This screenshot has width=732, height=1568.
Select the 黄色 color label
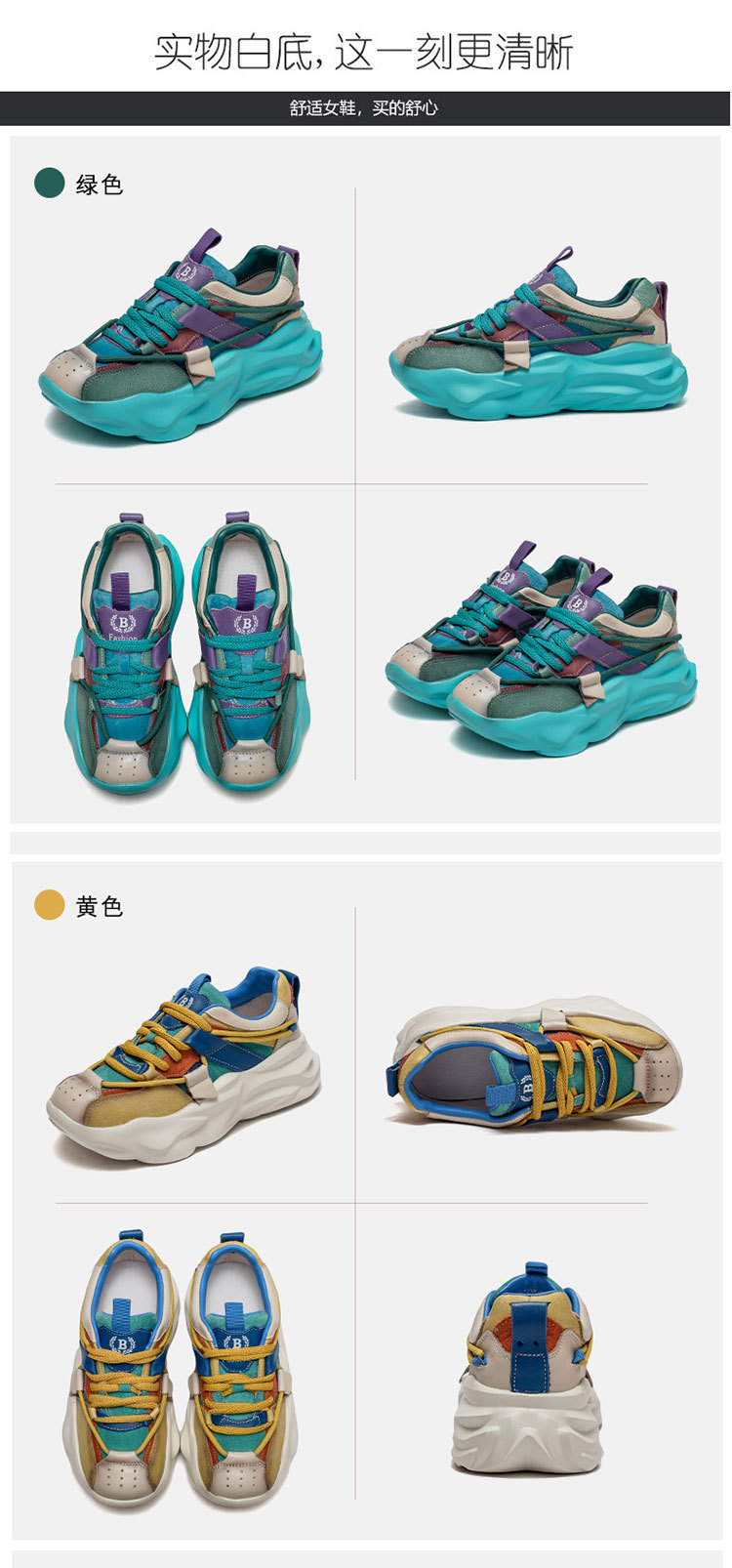[x=100, y=906]
